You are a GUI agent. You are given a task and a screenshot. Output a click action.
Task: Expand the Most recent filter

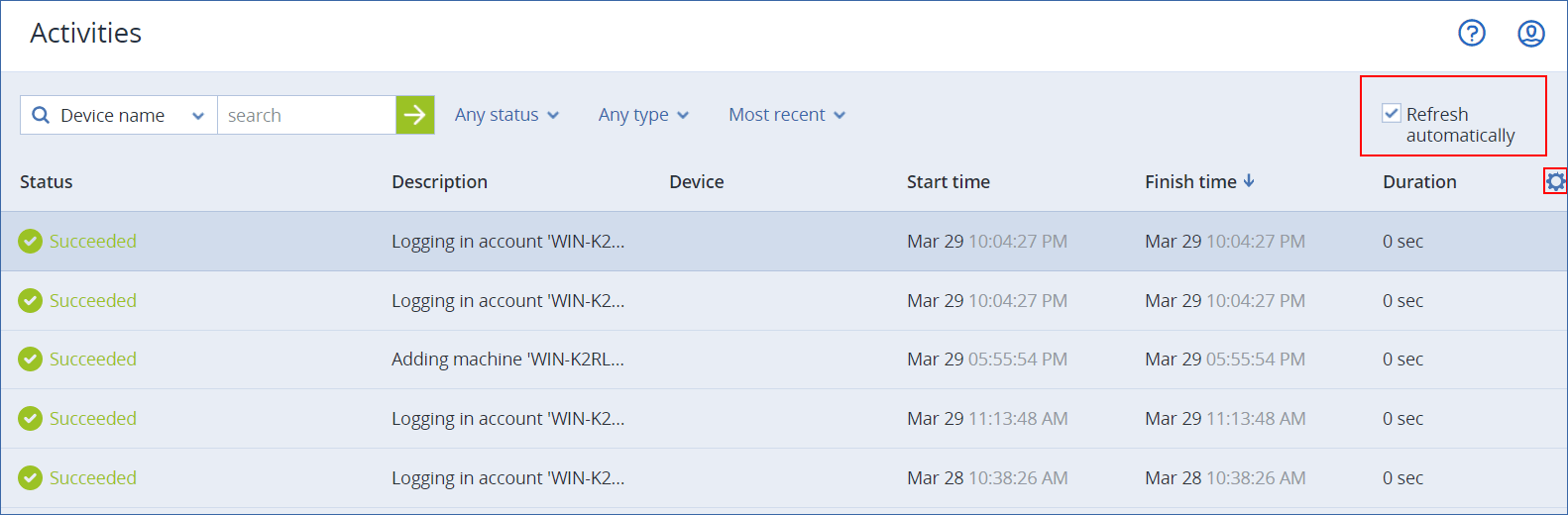[787, 115]
